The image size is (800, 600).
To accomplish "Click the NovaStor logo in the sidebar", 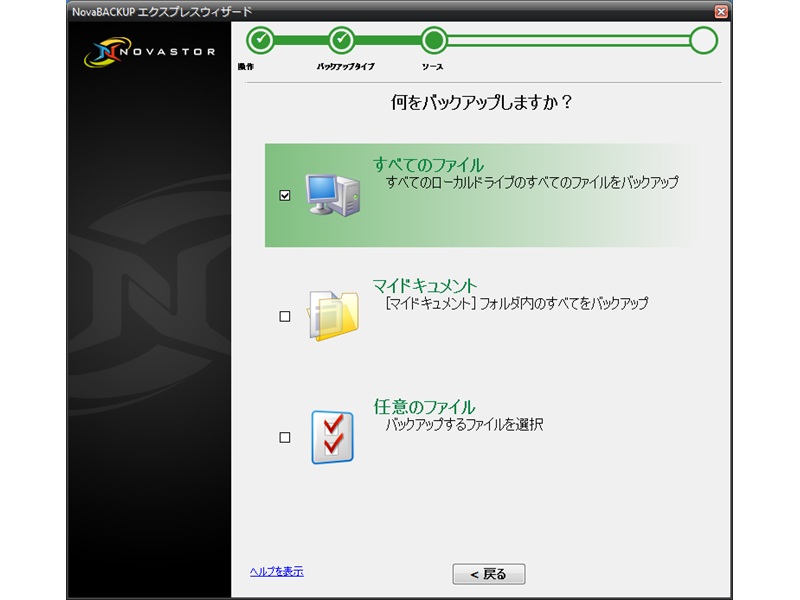I will pos(149,52).
